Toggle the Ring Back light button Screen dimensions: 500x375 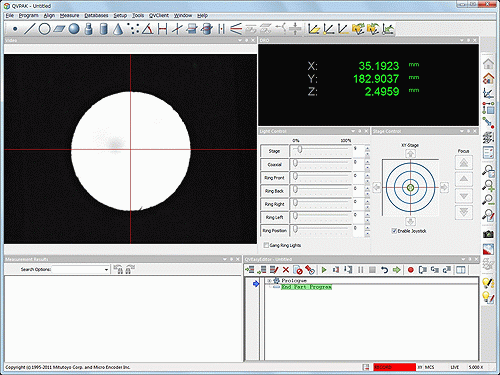(x=274, y=191)
